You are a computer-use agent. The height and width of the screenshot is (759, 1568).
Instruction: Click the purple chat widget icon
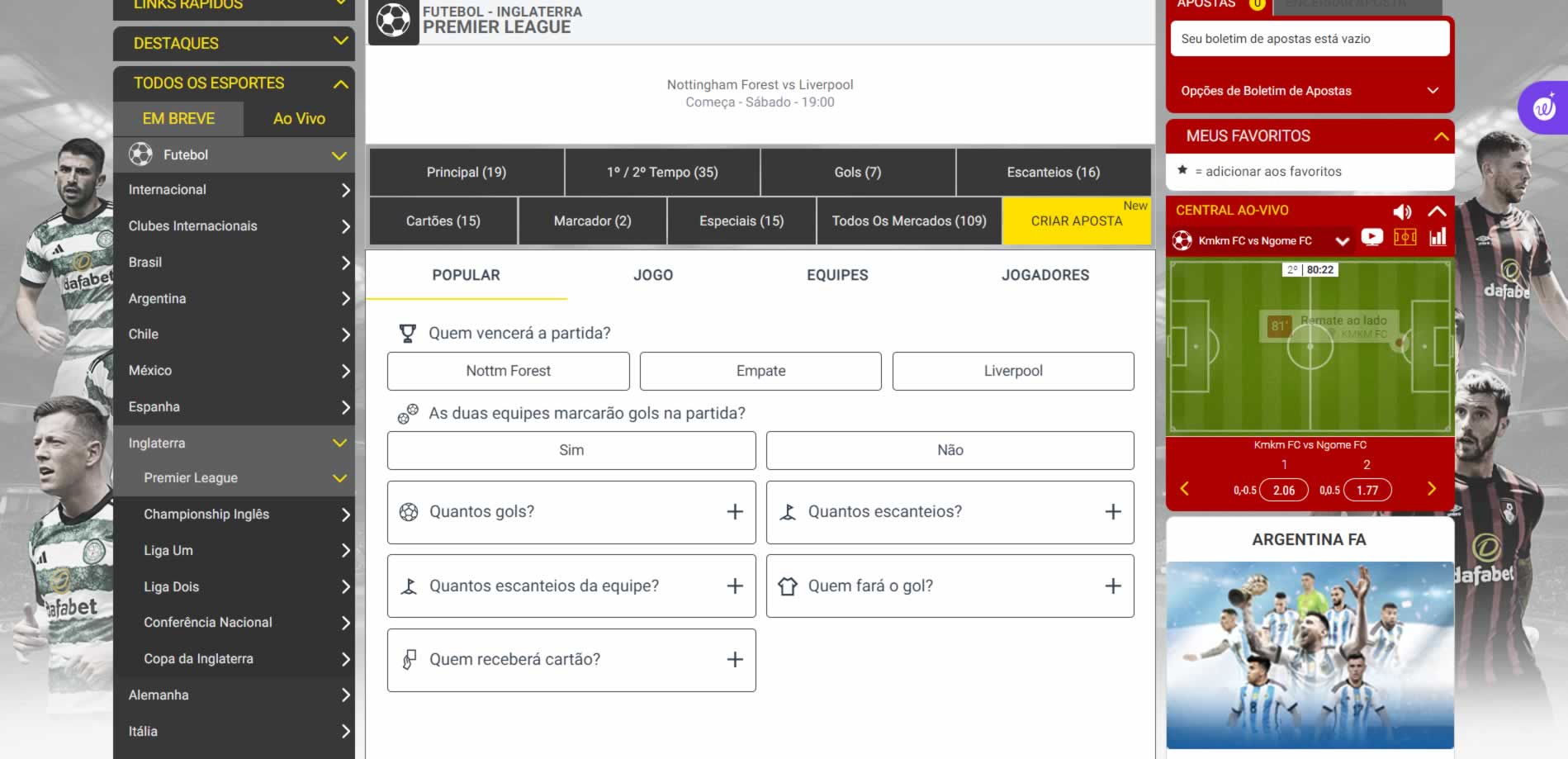[x=1544, y=108]
